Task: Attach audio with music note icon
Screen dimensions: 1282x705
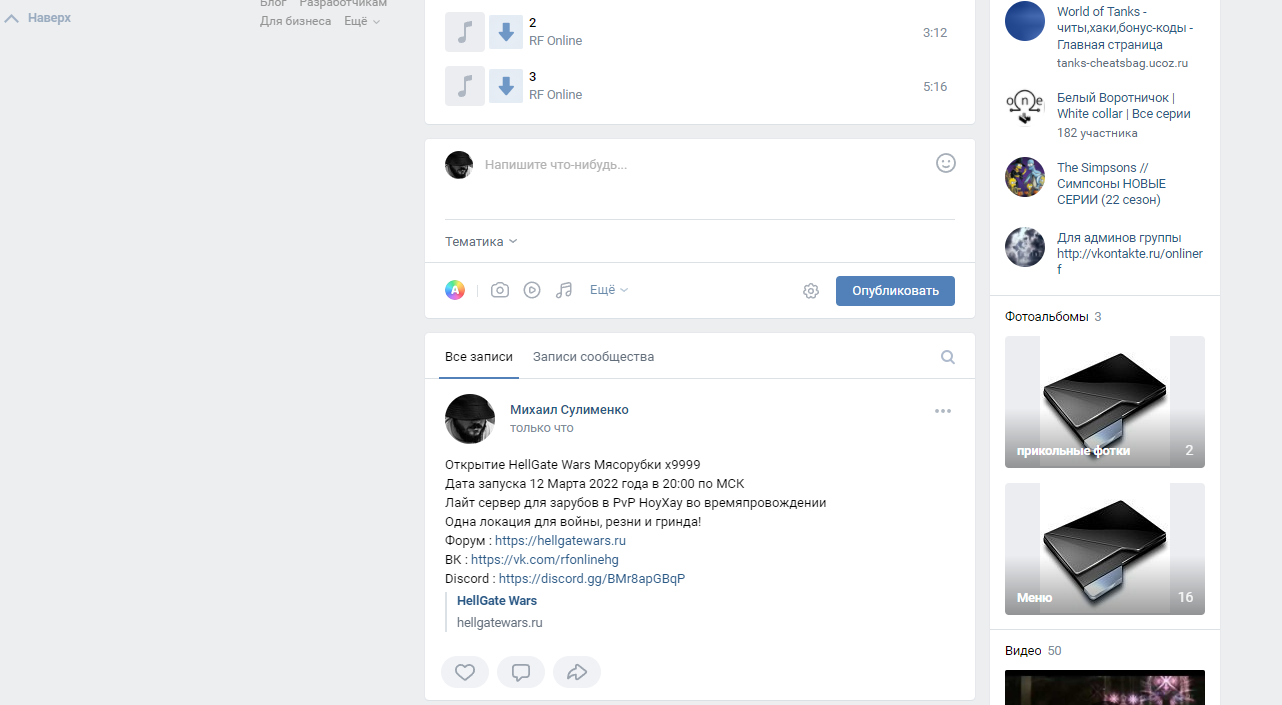Action: [x=564, y=290]
